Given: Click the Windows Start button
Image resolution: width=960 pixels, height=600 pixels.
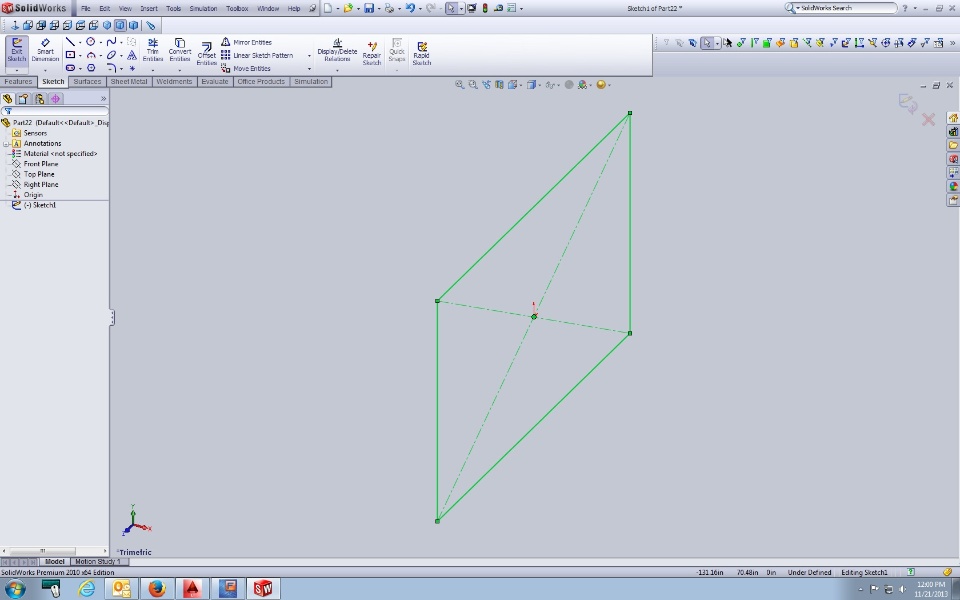Looking at the screenshot, I should (x=15, y=589).
